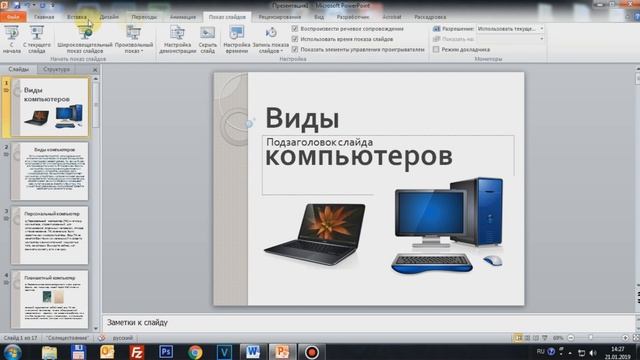Switch to the Раскадровка tab
Image resolution: width=640 pixels, height=360 pixels.
tap(430, 17)
